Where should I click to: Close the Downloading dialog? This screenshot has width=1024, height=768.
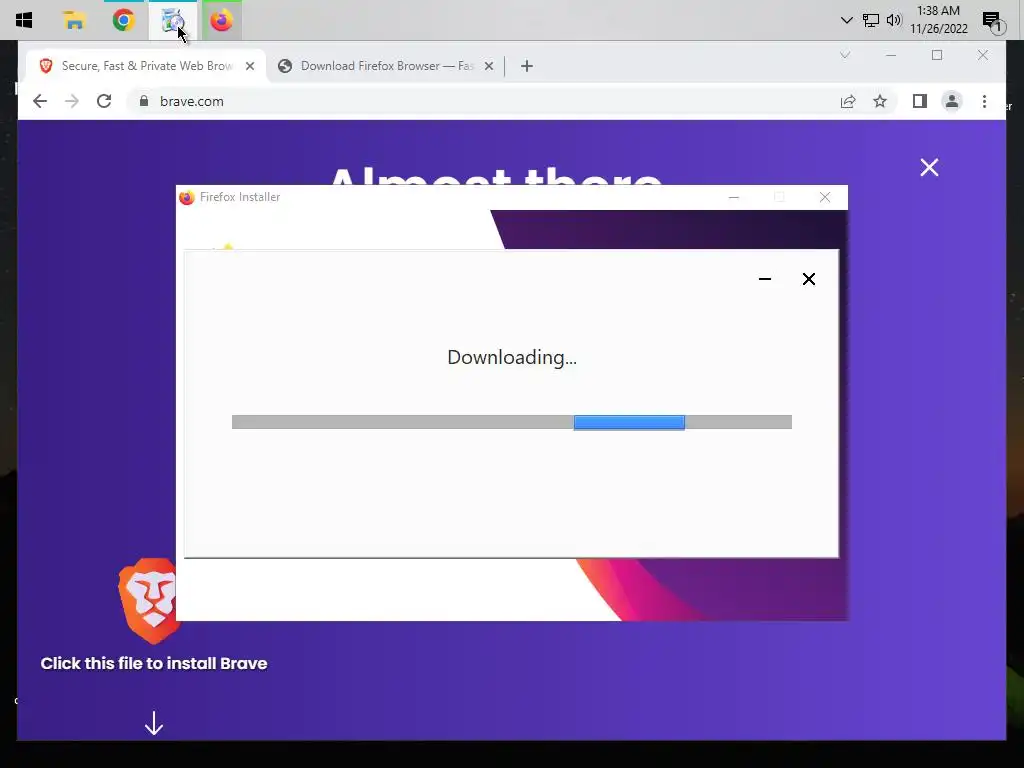tap(808, 279)
